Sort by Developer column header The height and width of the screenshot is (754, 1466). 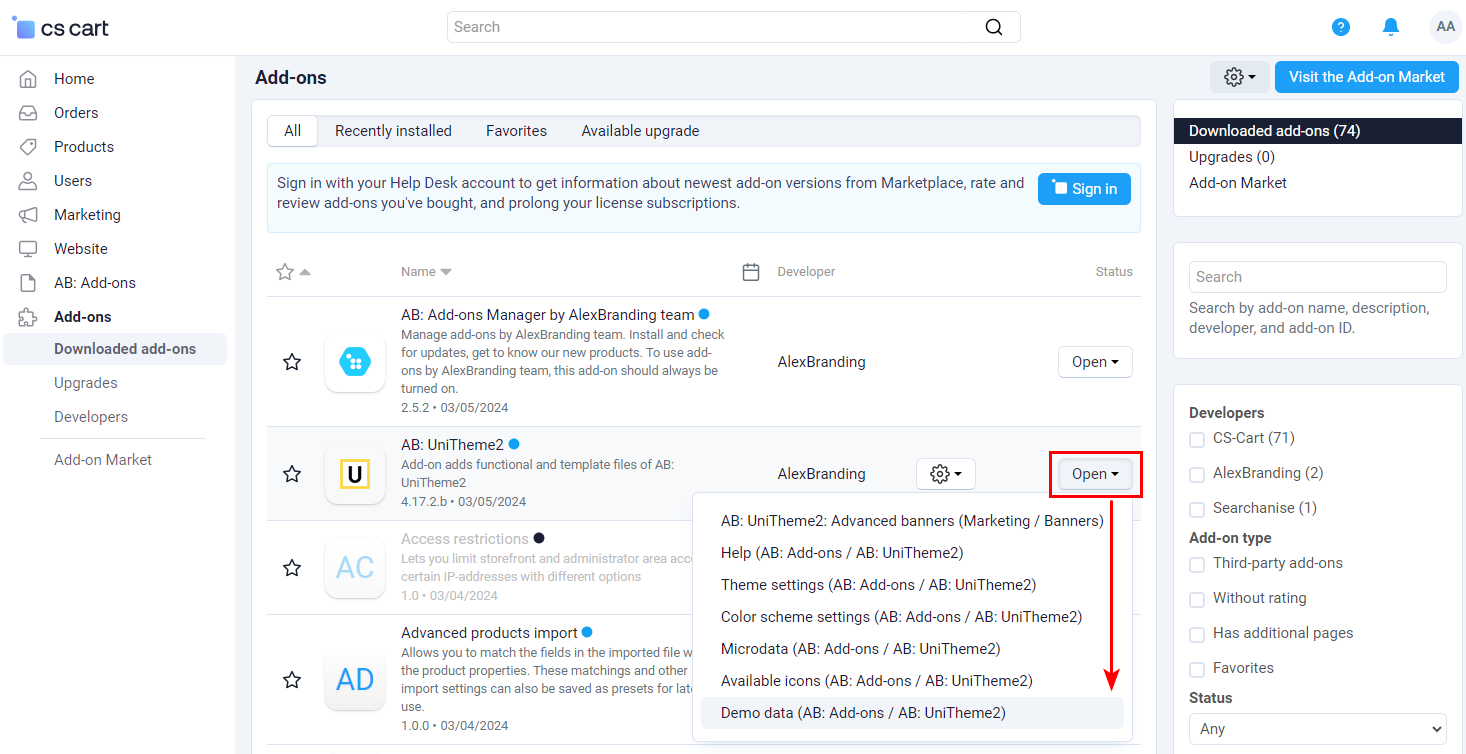tap(806, 272)
